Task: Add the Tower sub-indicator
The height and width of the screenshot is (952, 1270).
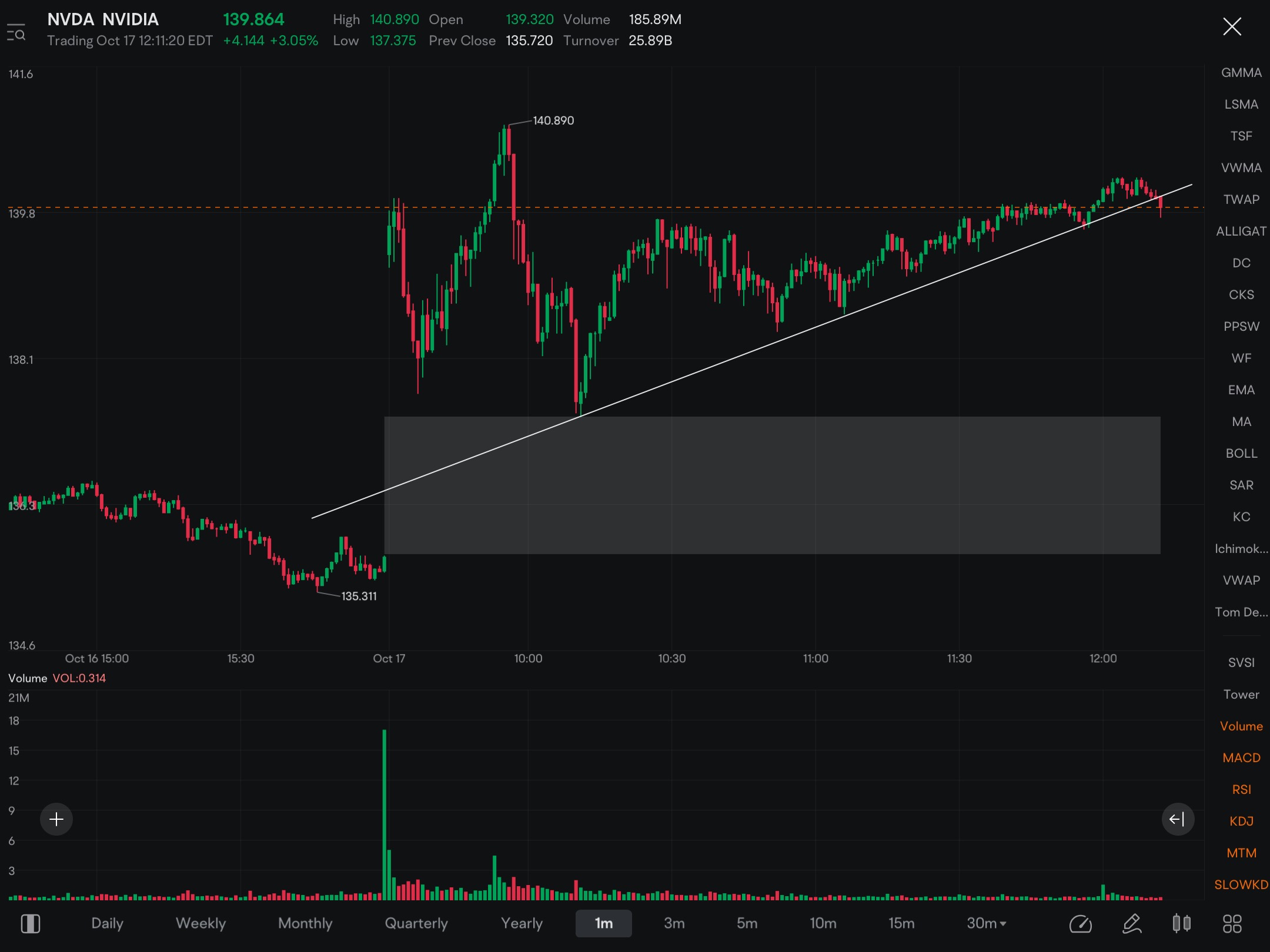Action: pos(1241,695)
